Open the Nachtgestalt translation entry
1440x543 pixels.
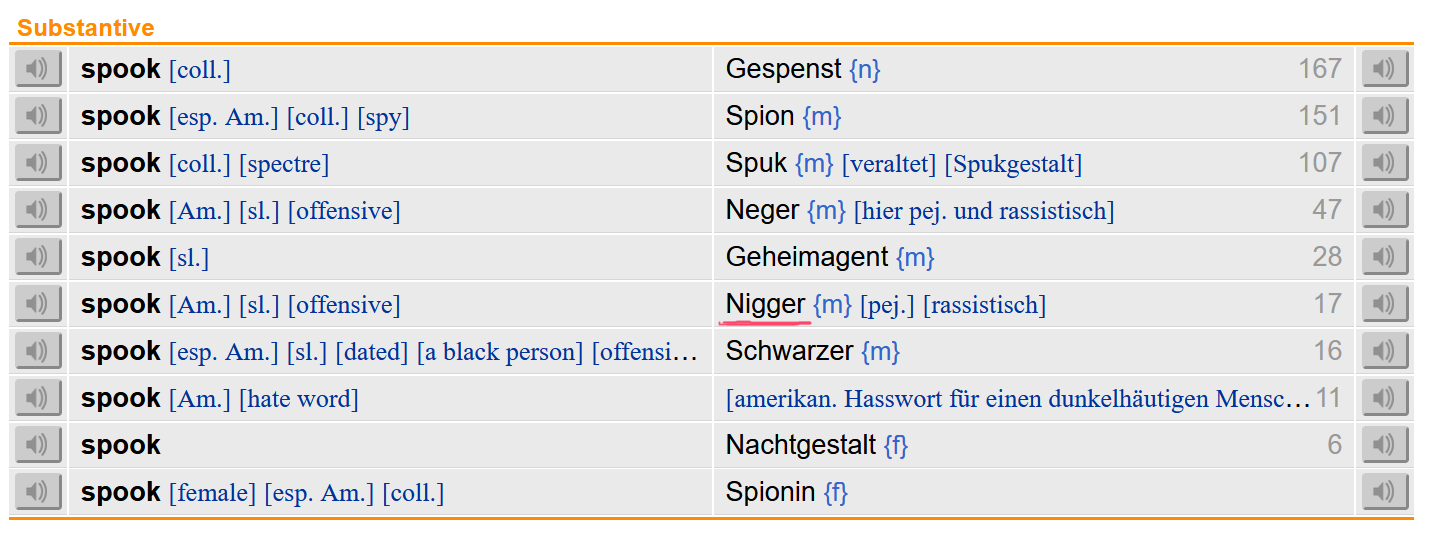[x=801, y=445]
